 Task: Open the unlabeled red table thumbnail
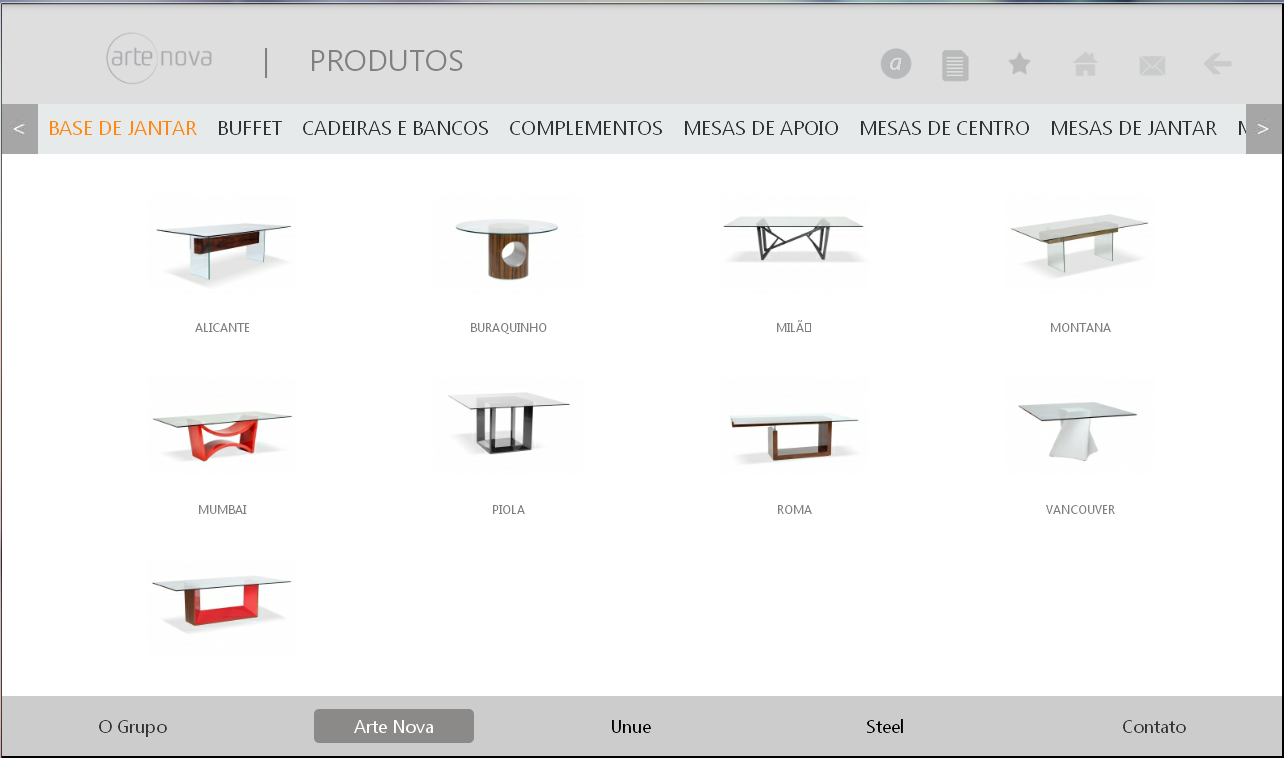(x=222, y=607)
